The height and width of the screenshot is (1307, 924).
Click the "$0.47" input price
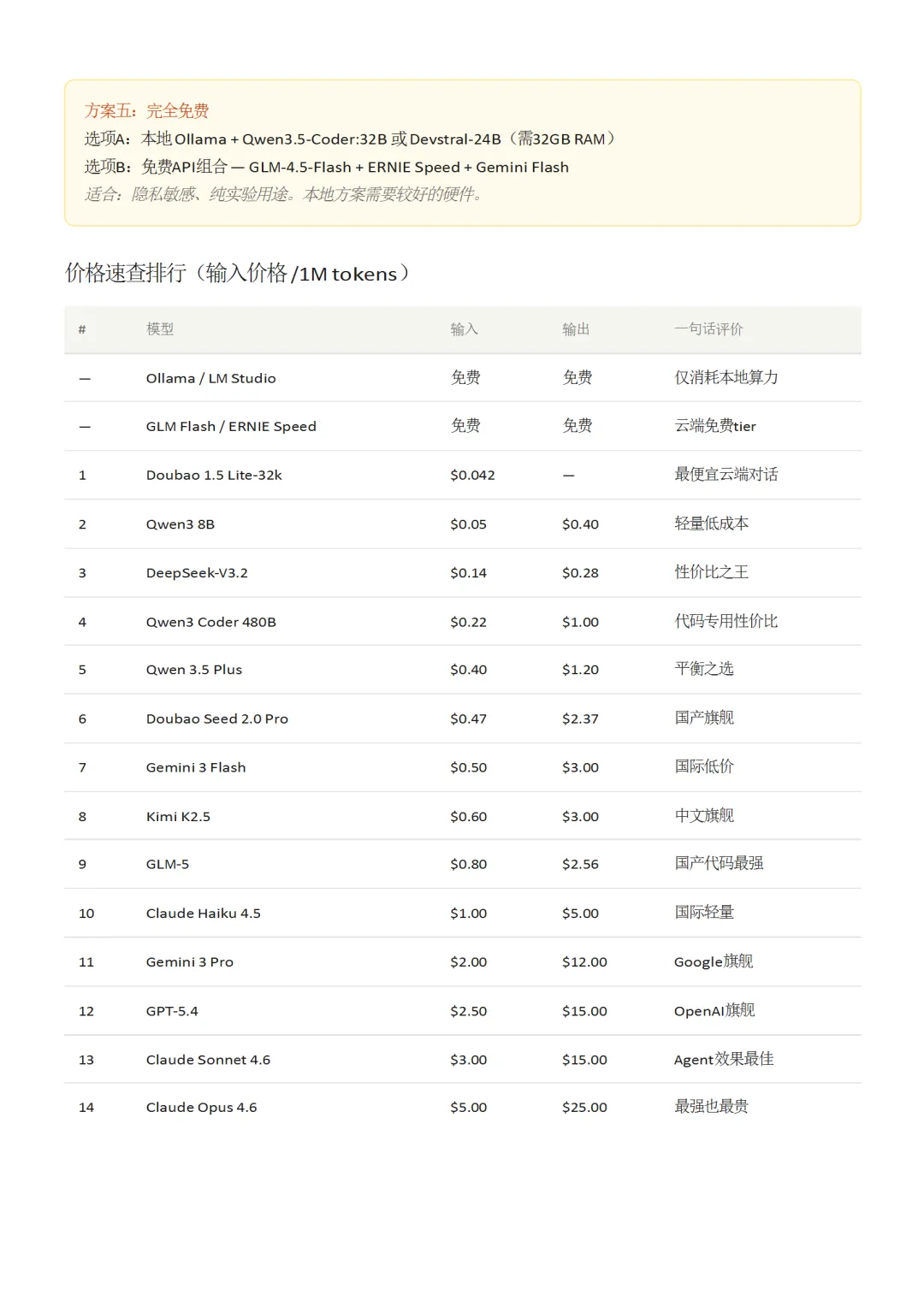468,719
